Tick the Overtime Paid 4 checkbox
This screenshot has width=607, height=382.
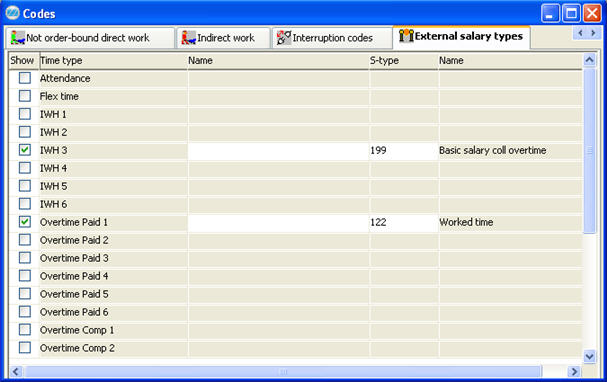pos(25,276)
